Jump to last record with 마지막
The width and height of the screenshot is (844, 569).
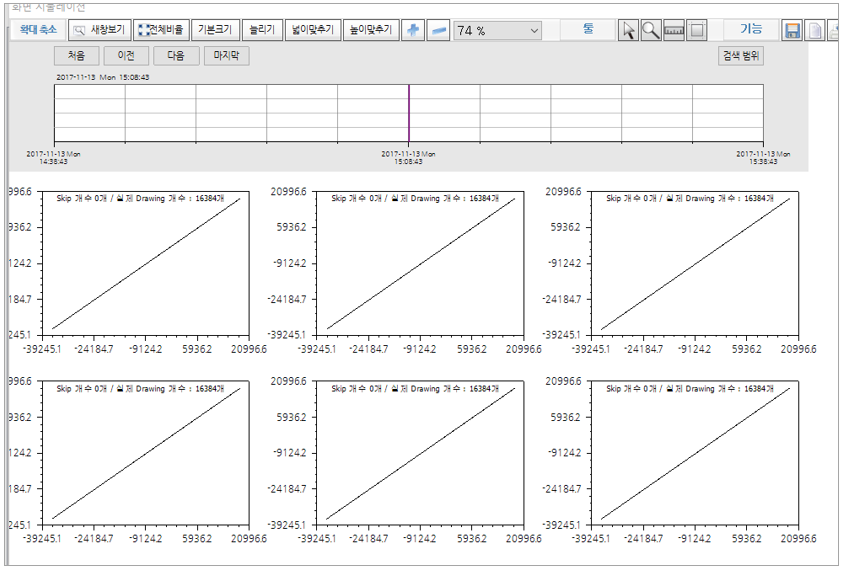[x=226, y=55]
